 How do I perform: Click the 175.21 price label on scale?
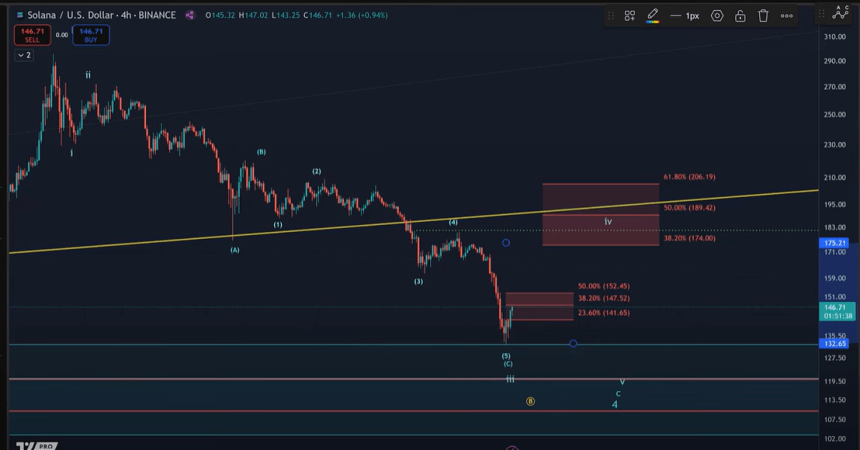(x=834, y=243)
